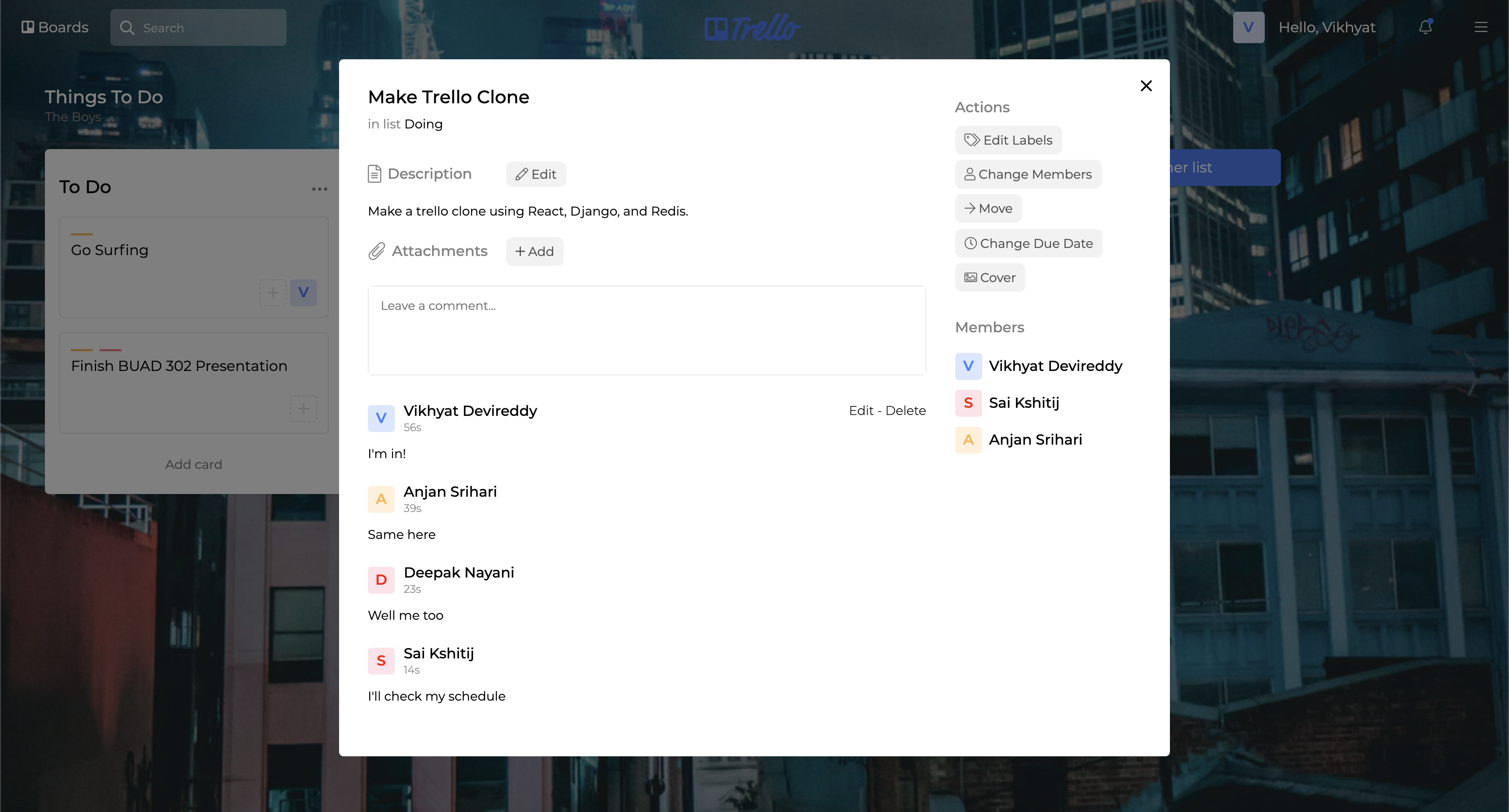Open the Add attachment menu
The width and height of the screenshot is (1509, 812).
point(534,251)
